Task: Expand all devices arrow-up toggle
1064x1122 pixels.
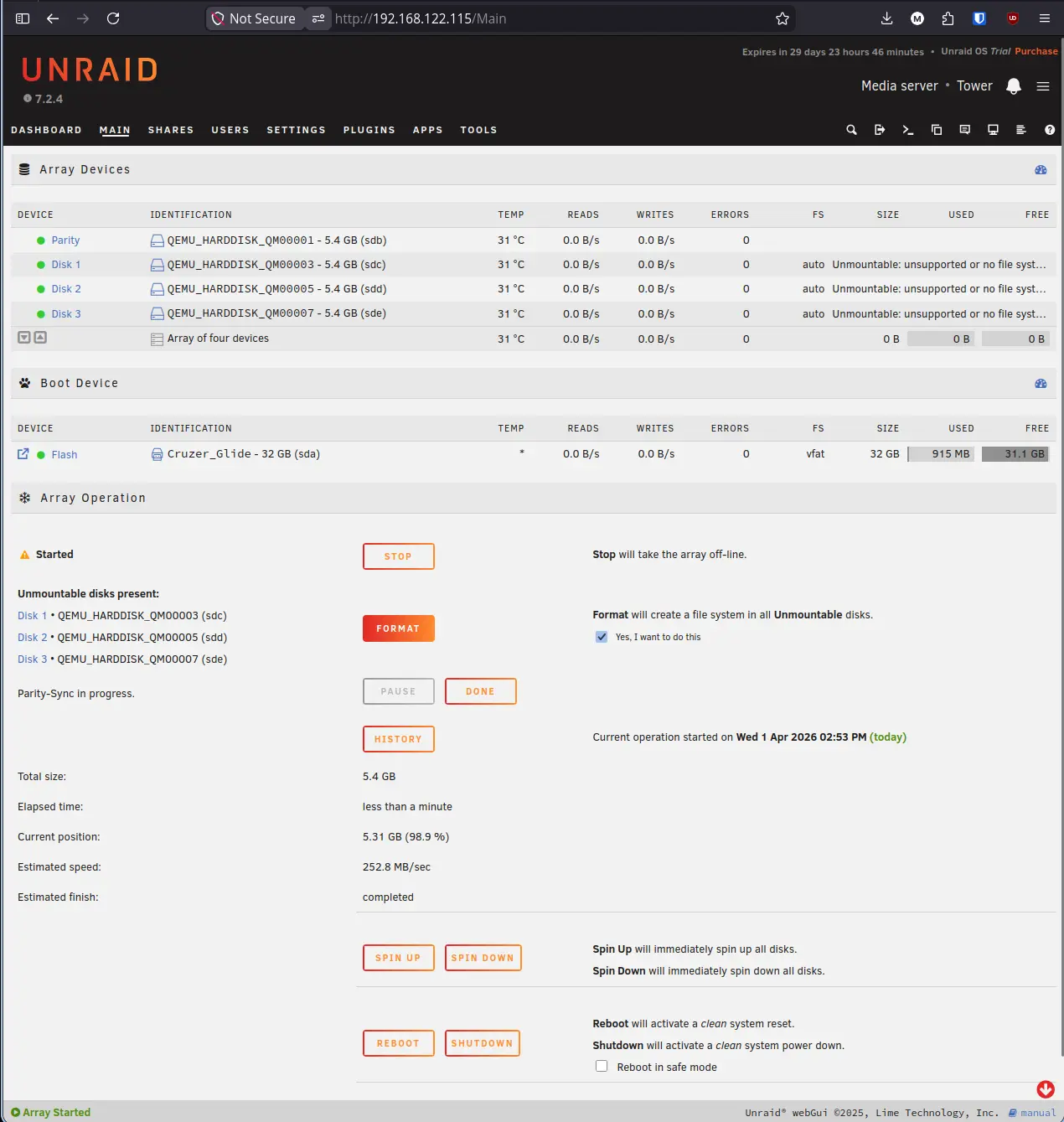Action: [40, 338]
